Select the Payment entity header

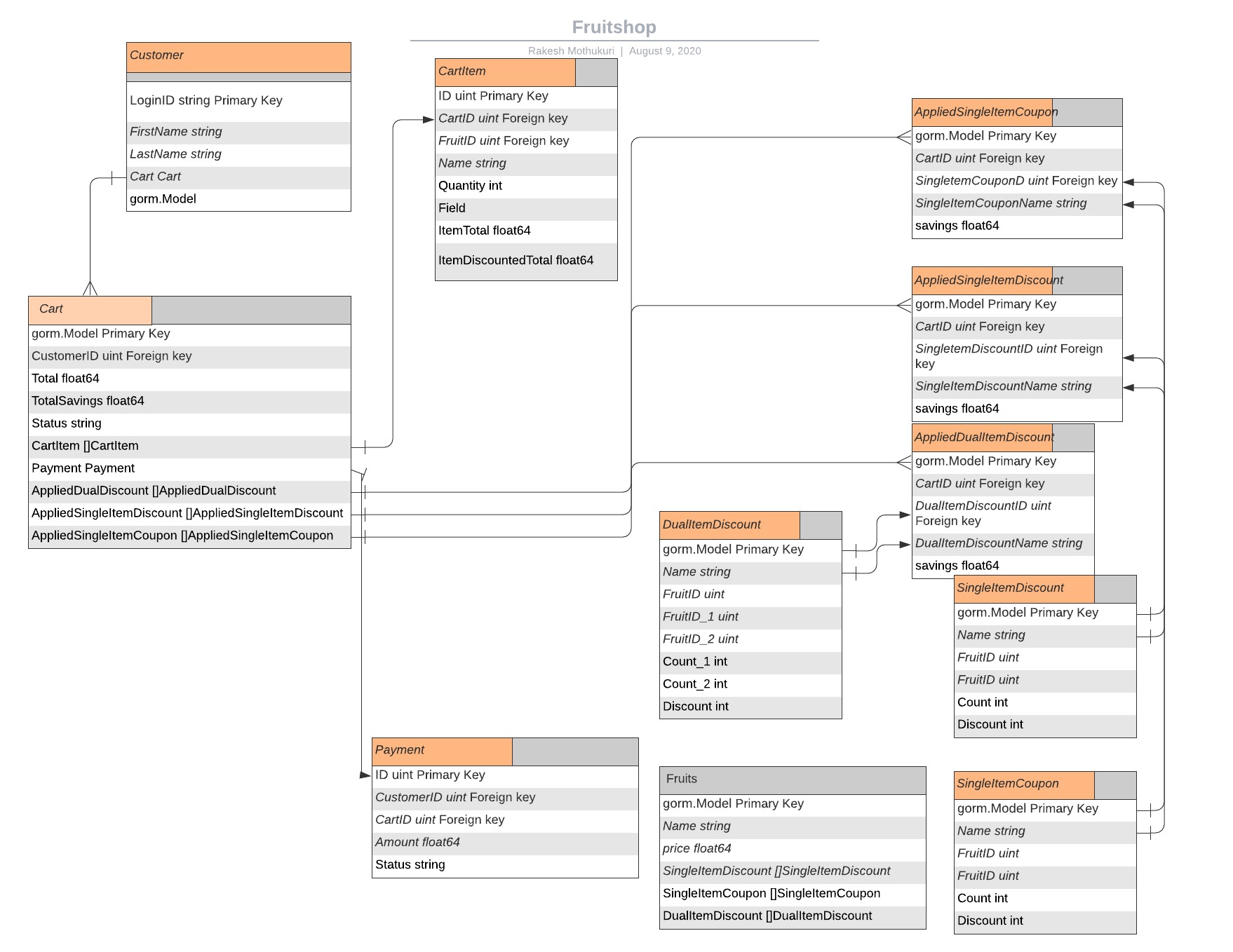(400, 749)
